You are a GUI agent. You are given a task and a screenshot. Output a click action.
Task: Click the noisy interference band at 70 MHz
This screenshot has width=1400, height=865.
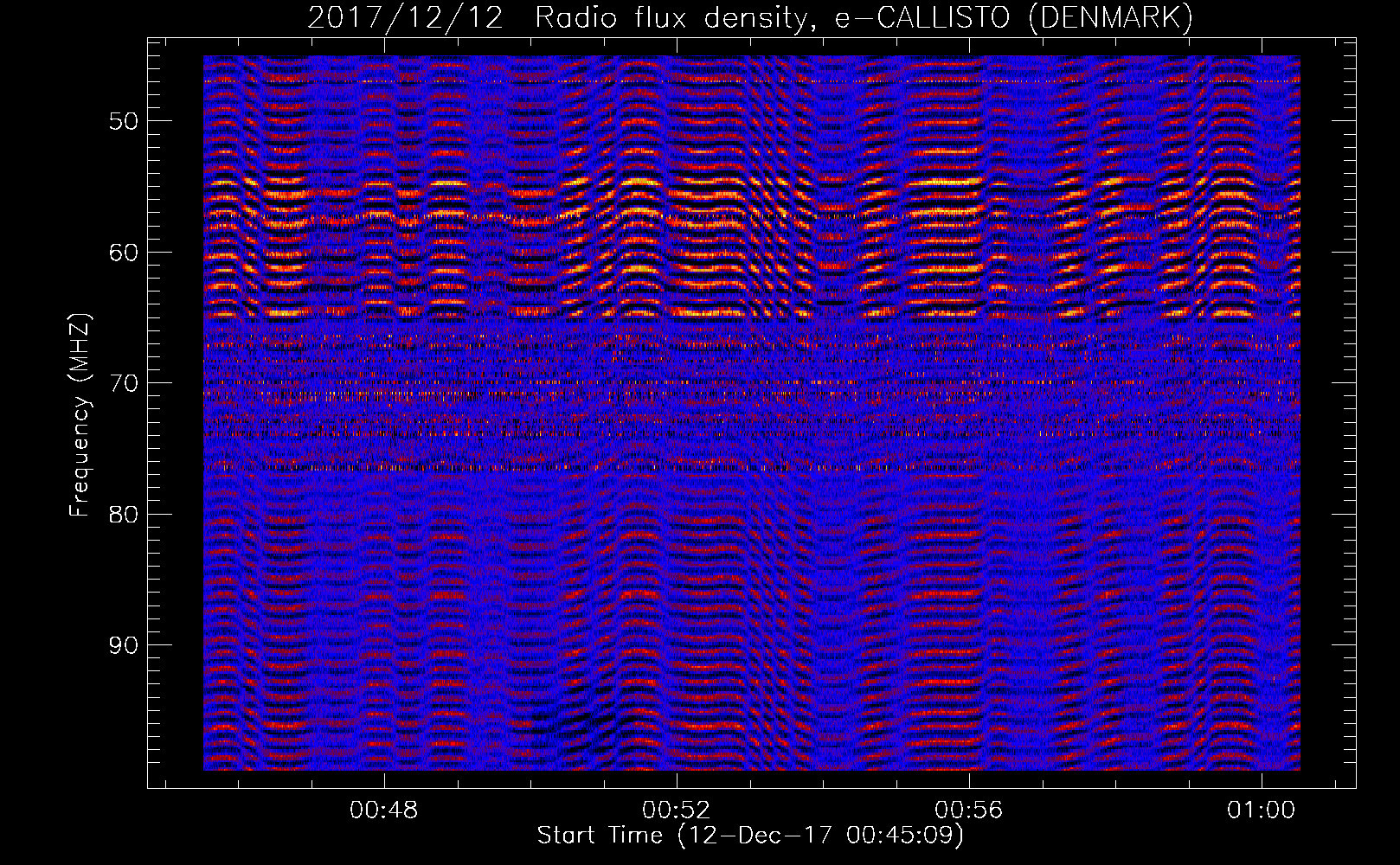pyautogui.click(x=752, y=381)
